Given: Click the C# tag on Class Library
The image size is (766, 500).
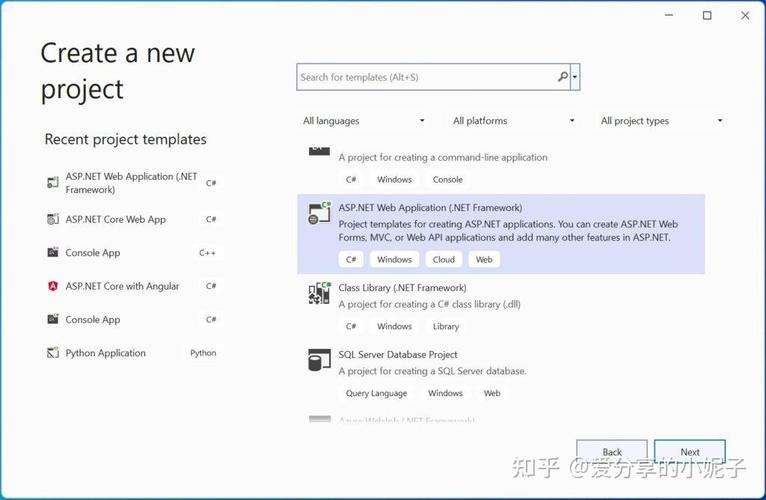Looking at the screenshot, I should [351, 326].
